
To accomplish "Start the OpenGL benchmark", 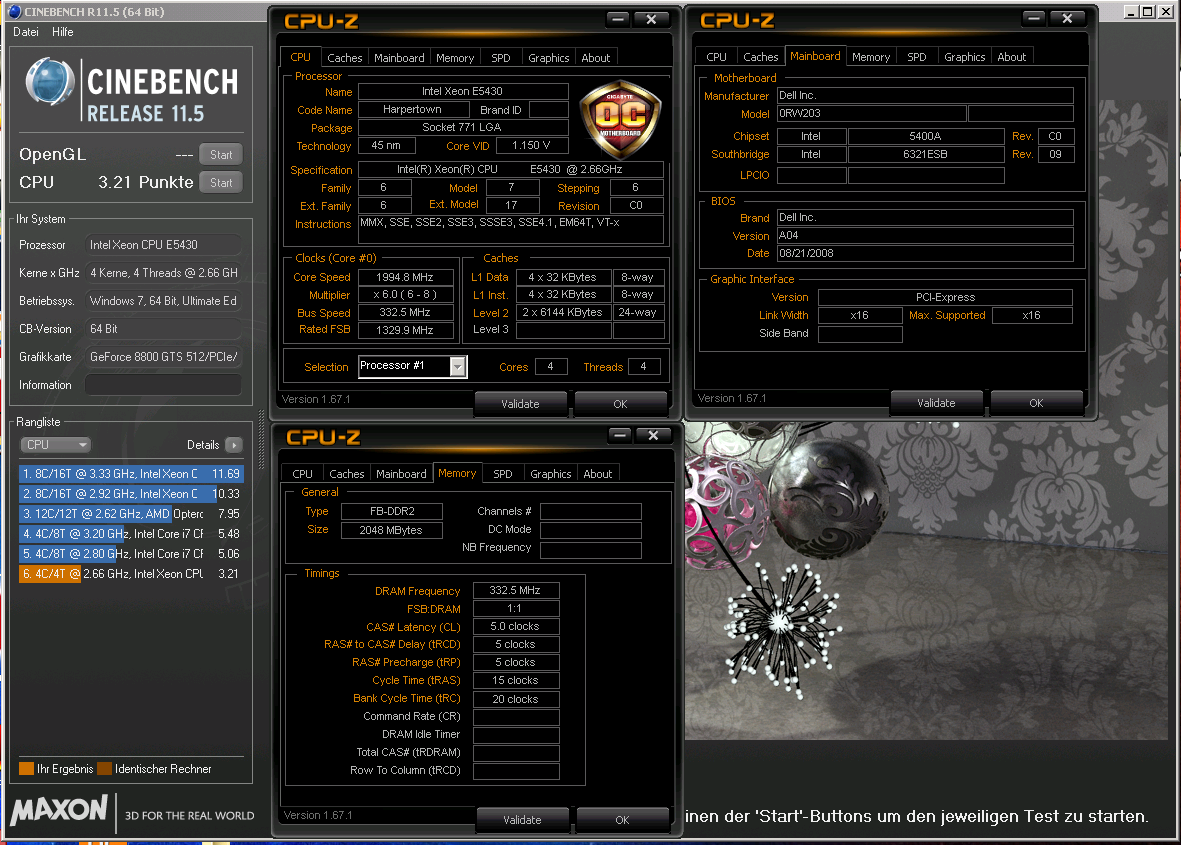I will [x=221, y=154].
